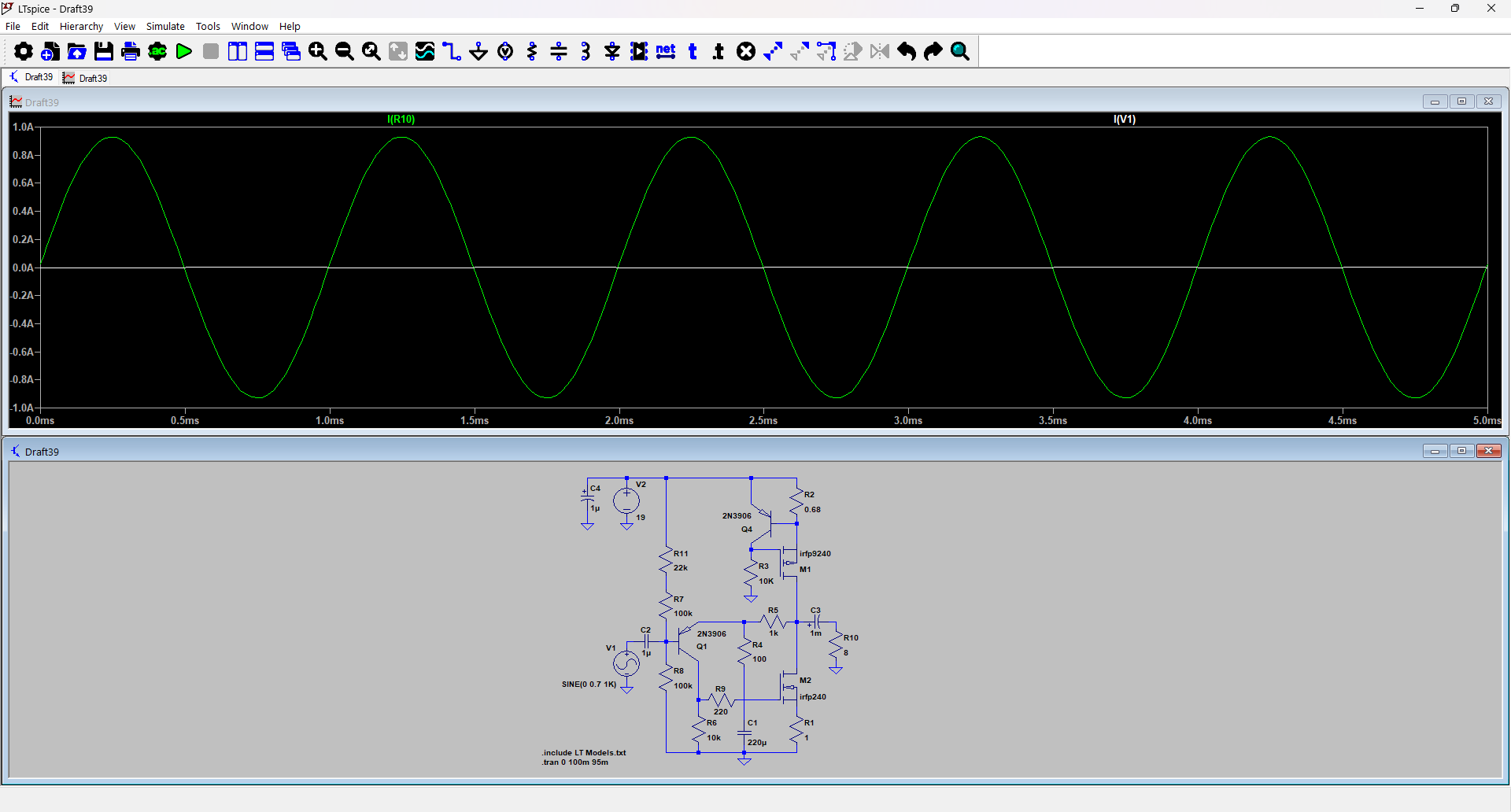Screen dimensions: 1511x812
Task: Click the SINE(0 0.7 1K) source value
Action: (589, 685)
